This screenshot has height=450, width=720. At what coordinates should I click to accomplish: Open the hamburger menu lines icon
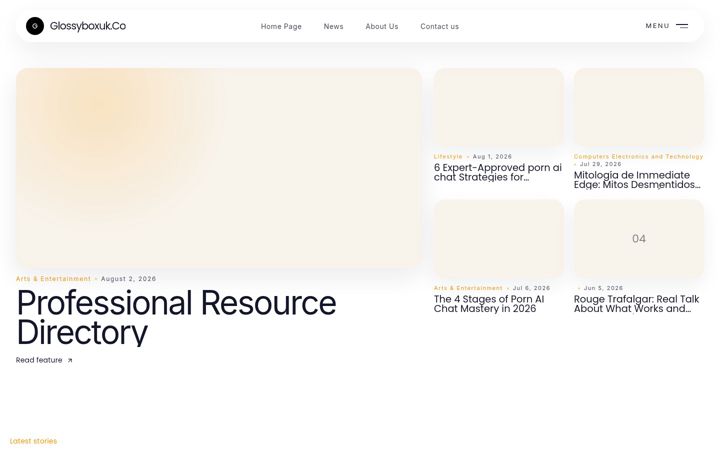[682, 26]
